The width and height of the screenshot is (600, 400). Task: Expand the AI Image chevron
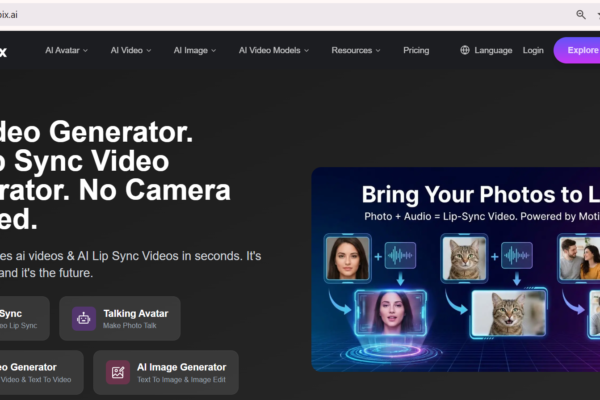(x=214, y=51)
